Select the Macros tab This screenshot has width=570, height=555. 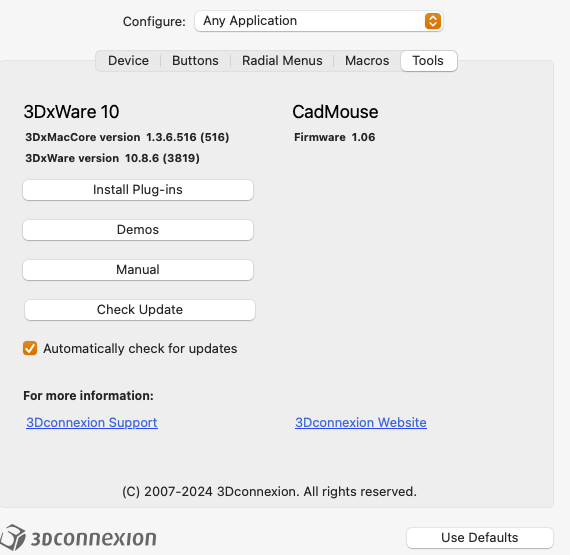pos(367,61)
